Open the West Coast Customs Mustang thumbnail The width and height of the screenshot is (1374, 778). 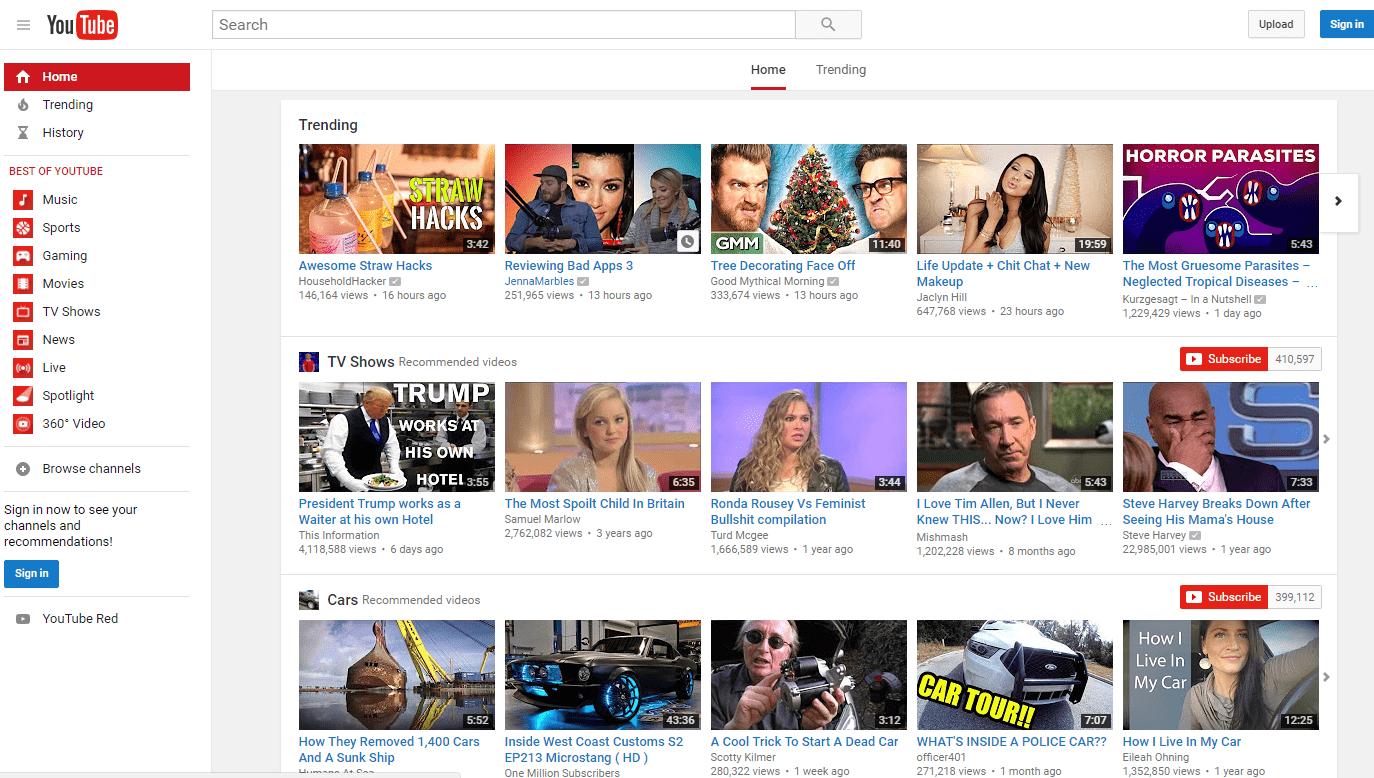tap(603, 675)
